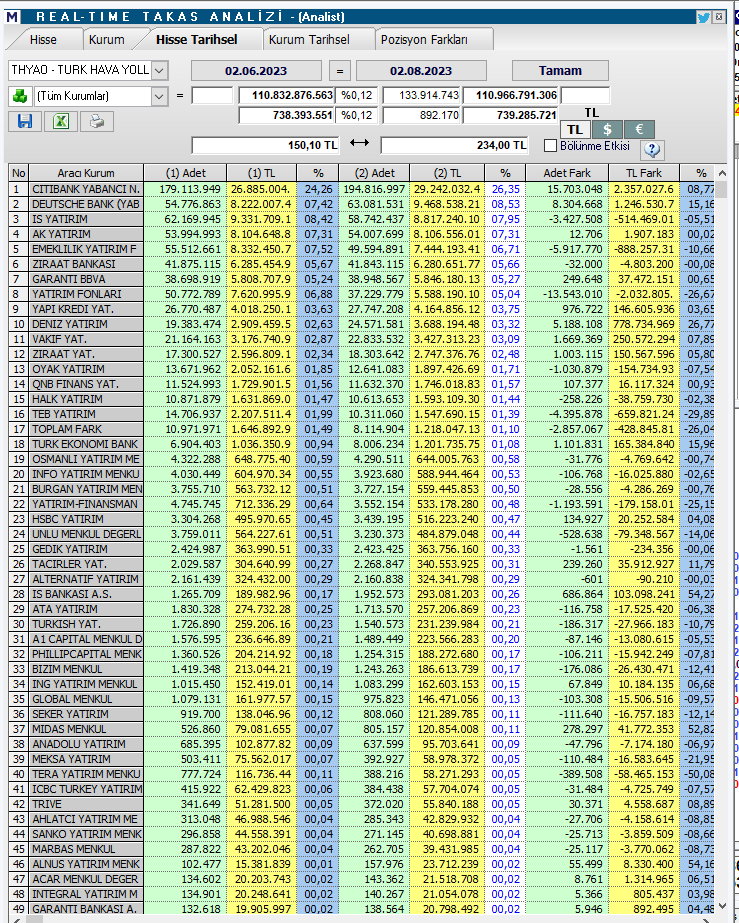
Task: Click the (2) TL column header
Action: [448, 173]
